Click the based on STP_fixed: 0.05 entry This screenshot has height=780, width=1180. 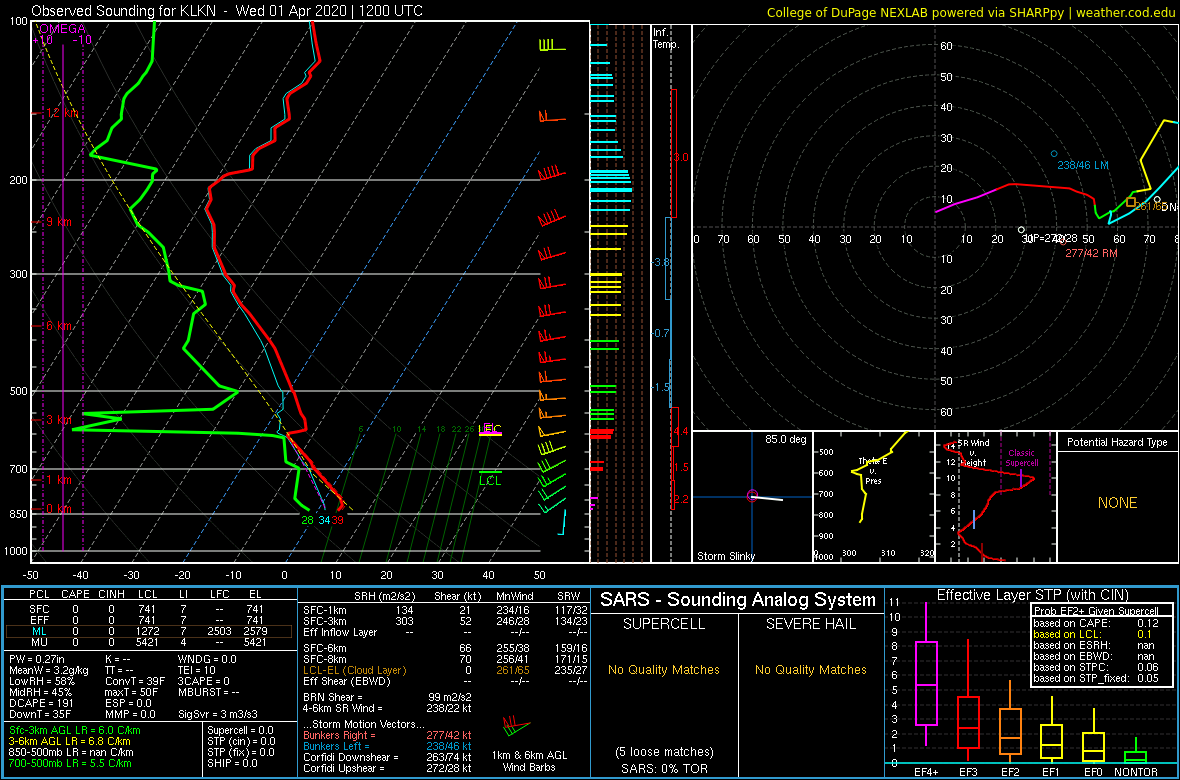coord(1096,677)
